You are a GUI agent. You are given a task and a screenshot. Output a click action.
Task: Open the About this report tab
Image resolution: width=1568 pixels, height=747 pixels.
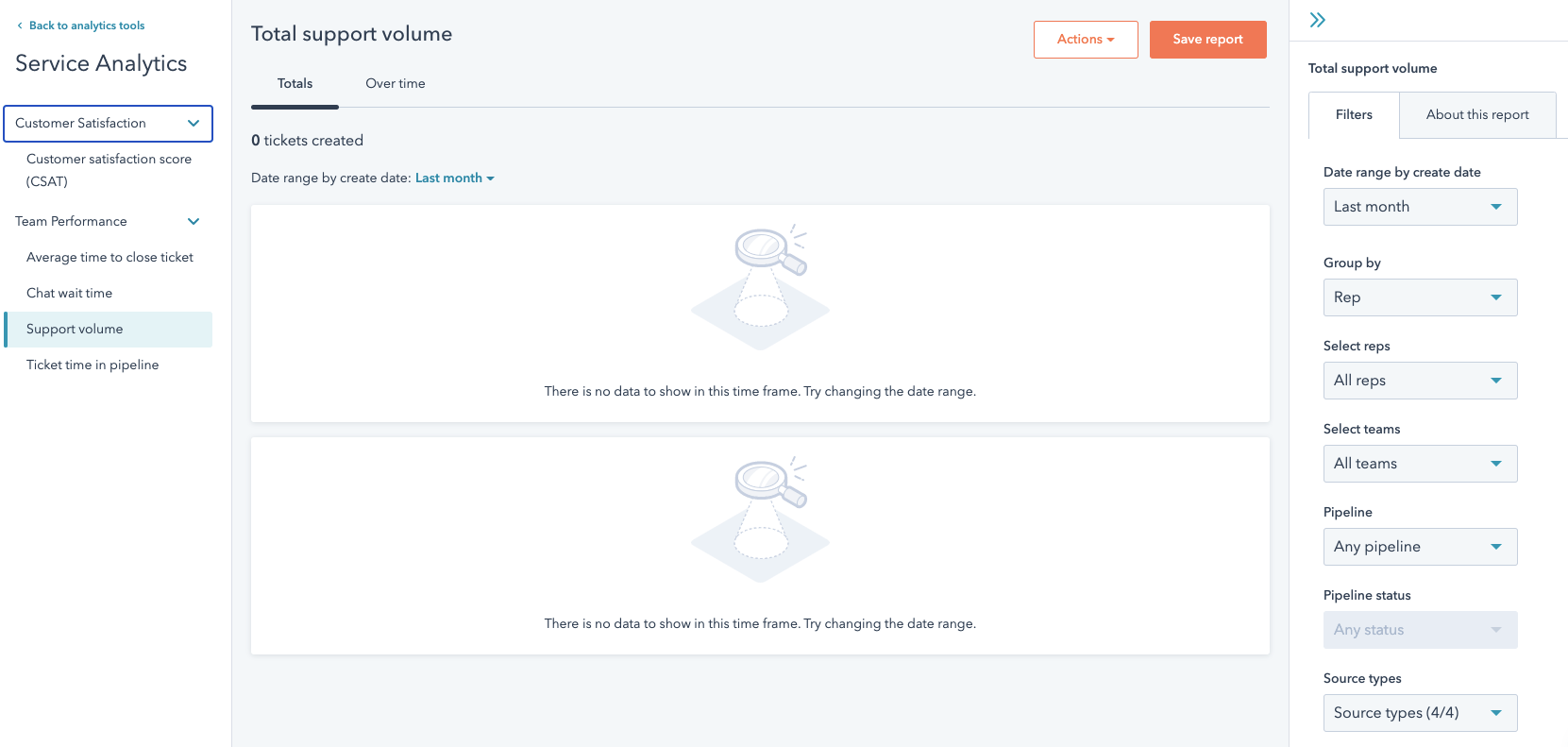pos(1477,114)
